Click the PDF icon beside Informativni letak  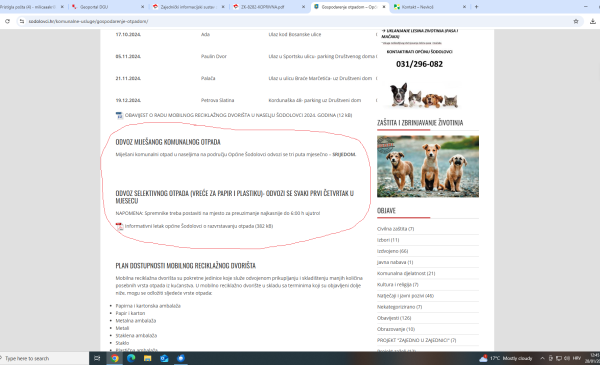(x=119, y=226)
